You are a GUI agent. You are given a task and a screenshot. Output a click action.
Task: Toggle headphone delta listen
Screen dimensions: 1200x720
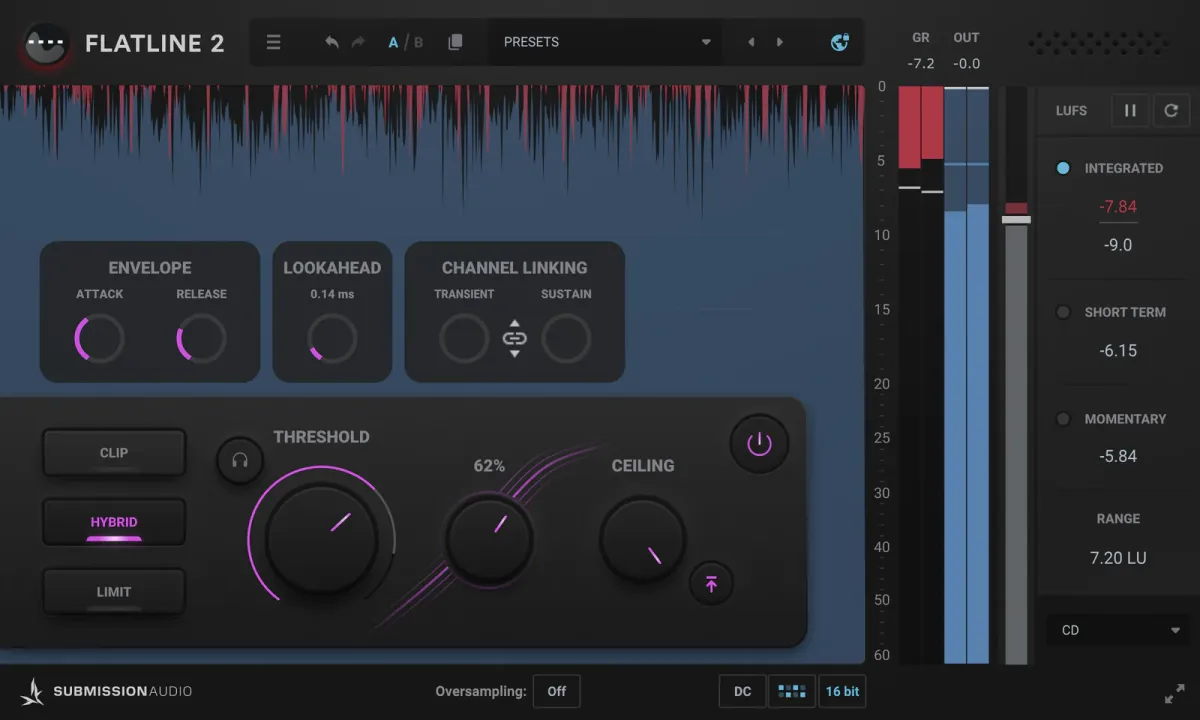(240, 460)
